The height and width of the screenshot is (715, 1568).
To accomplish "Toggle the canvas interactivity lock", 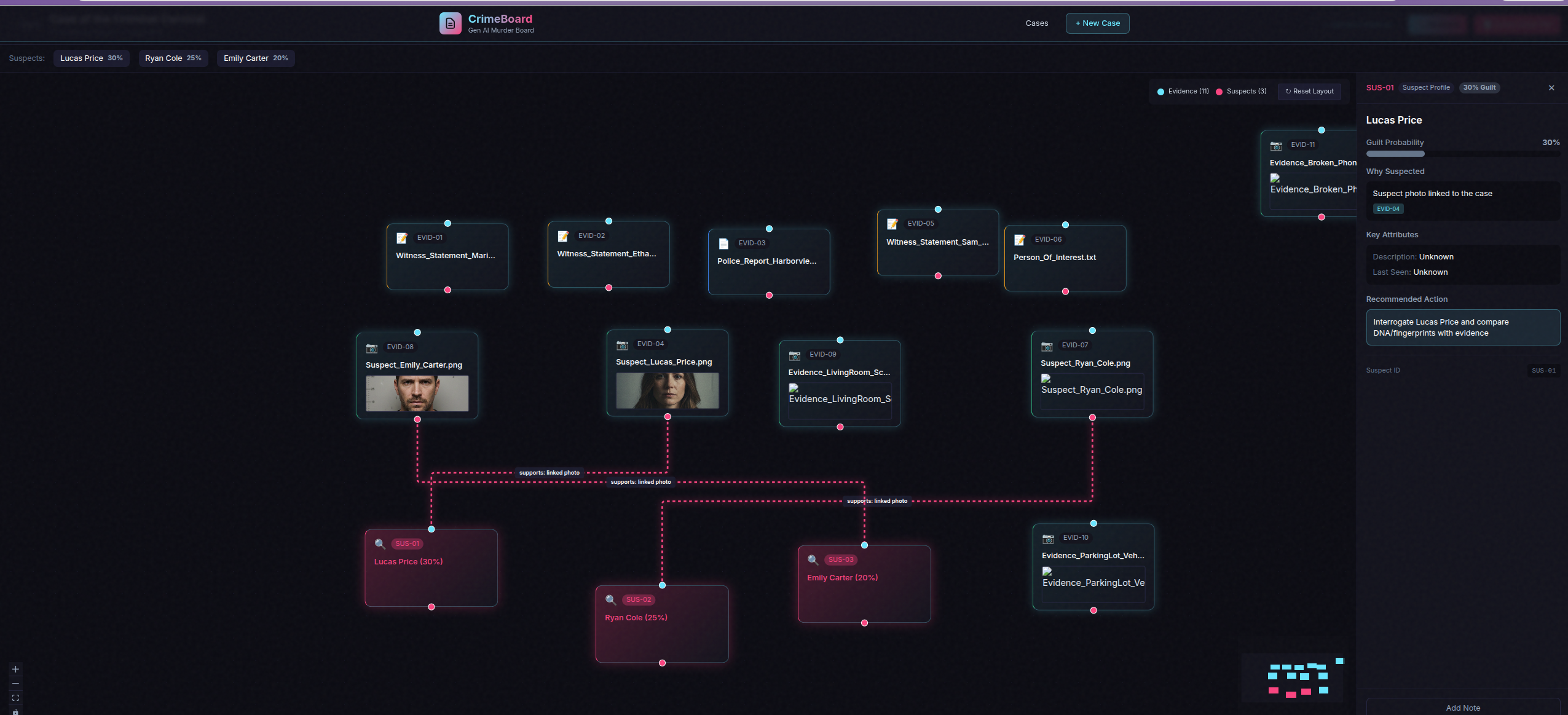I will pyautogui.click(x=15, y=711).
